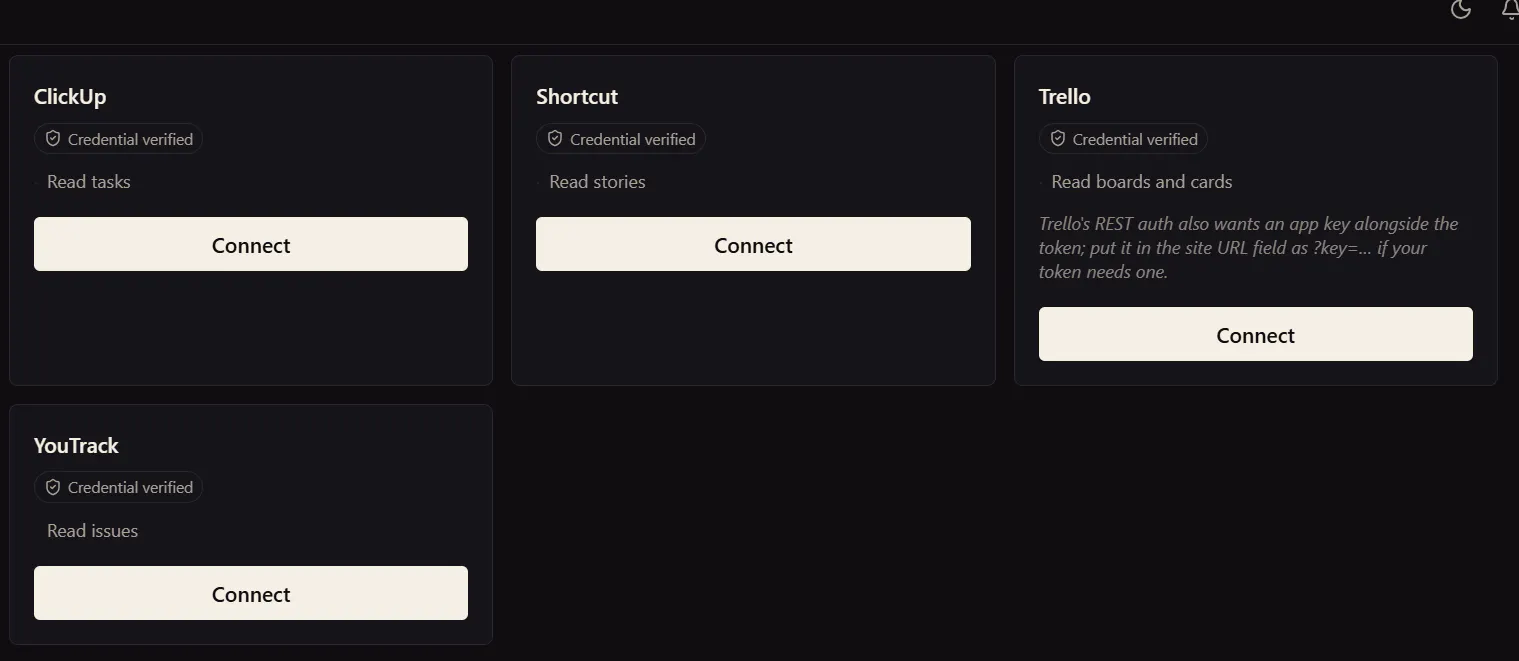Viewport: 1519px width, 661px height.
Task: Click the shield icon on the YouTrack card
Action: pyautogui.click(x=53, y=487)
